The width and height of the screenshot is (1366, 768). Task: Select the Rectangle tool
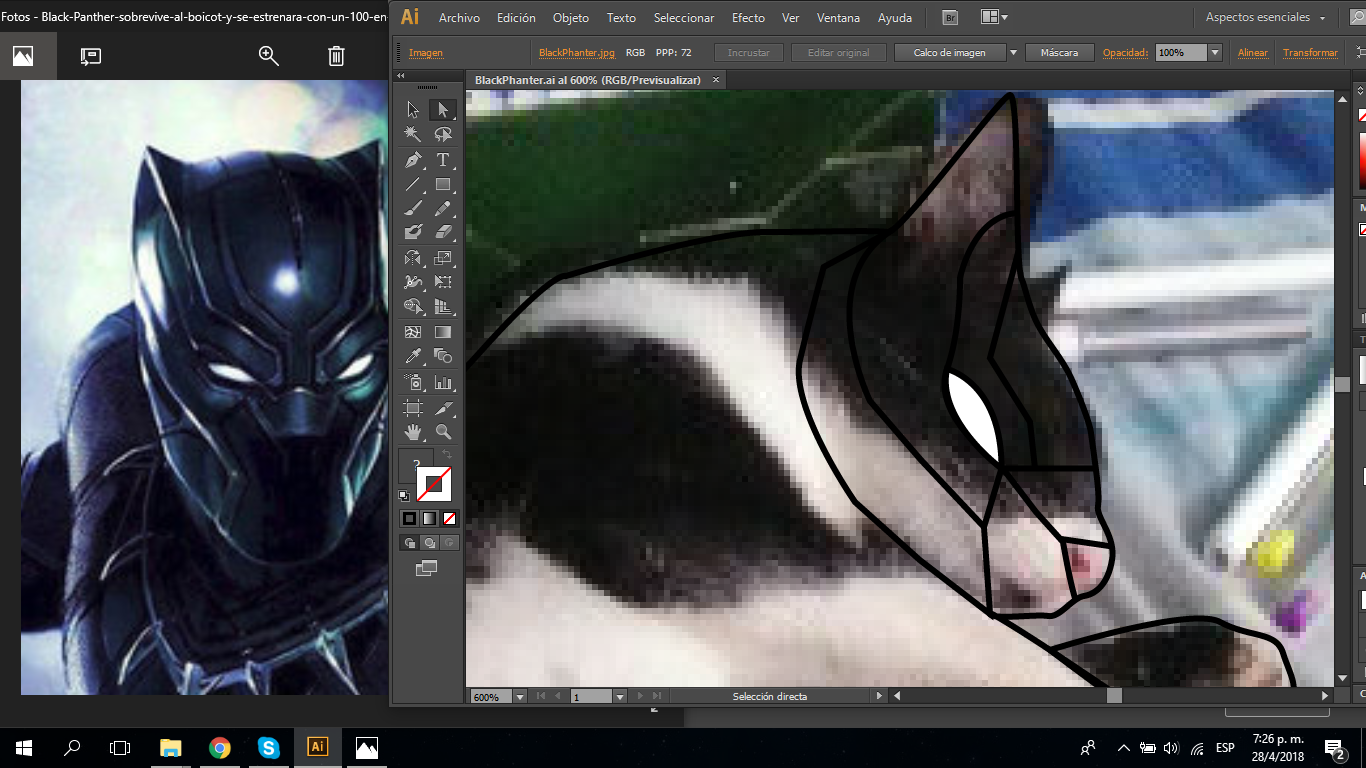[443, 184]
